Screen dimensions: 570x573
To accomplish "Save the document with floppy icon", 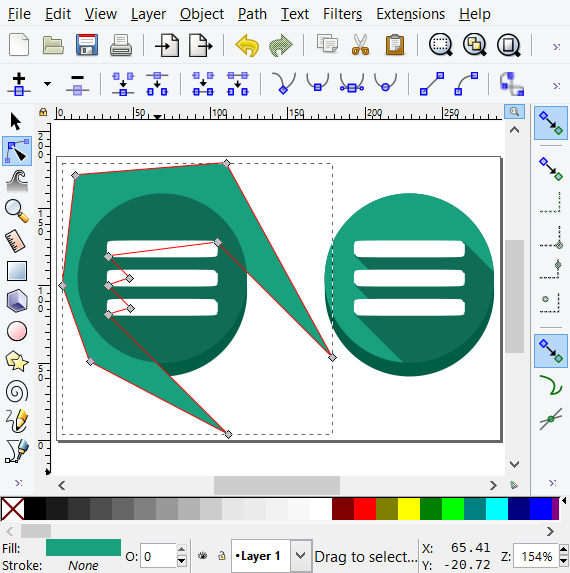I will click(87, 45).
